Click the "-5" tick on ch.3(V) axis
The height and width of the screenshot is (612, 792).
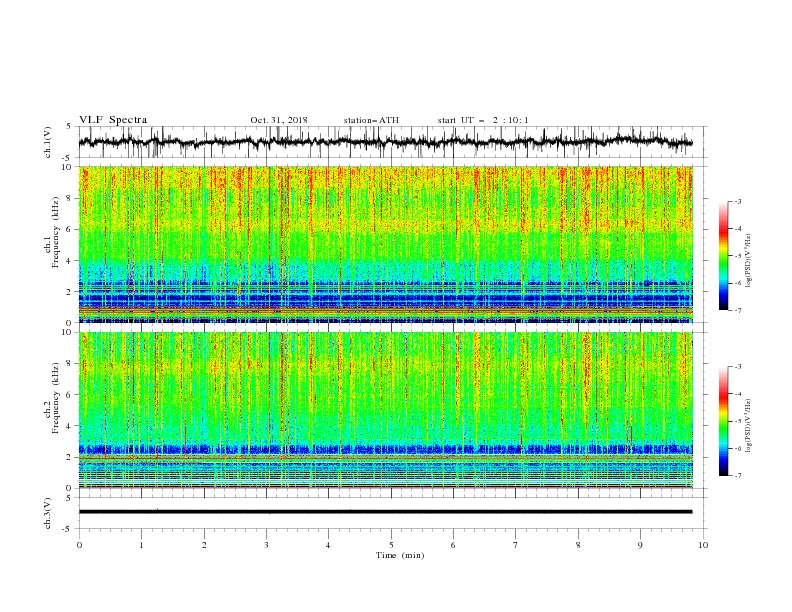click(68, 529)
